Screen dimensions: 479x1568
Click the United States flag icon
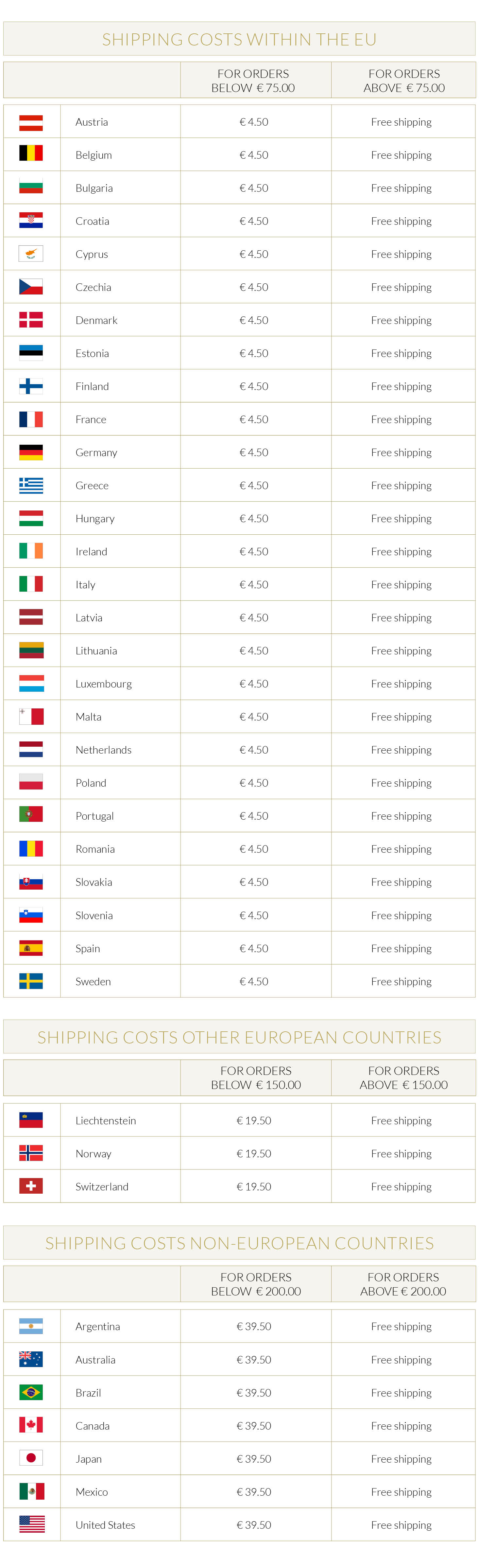[x=32, y=1525]
